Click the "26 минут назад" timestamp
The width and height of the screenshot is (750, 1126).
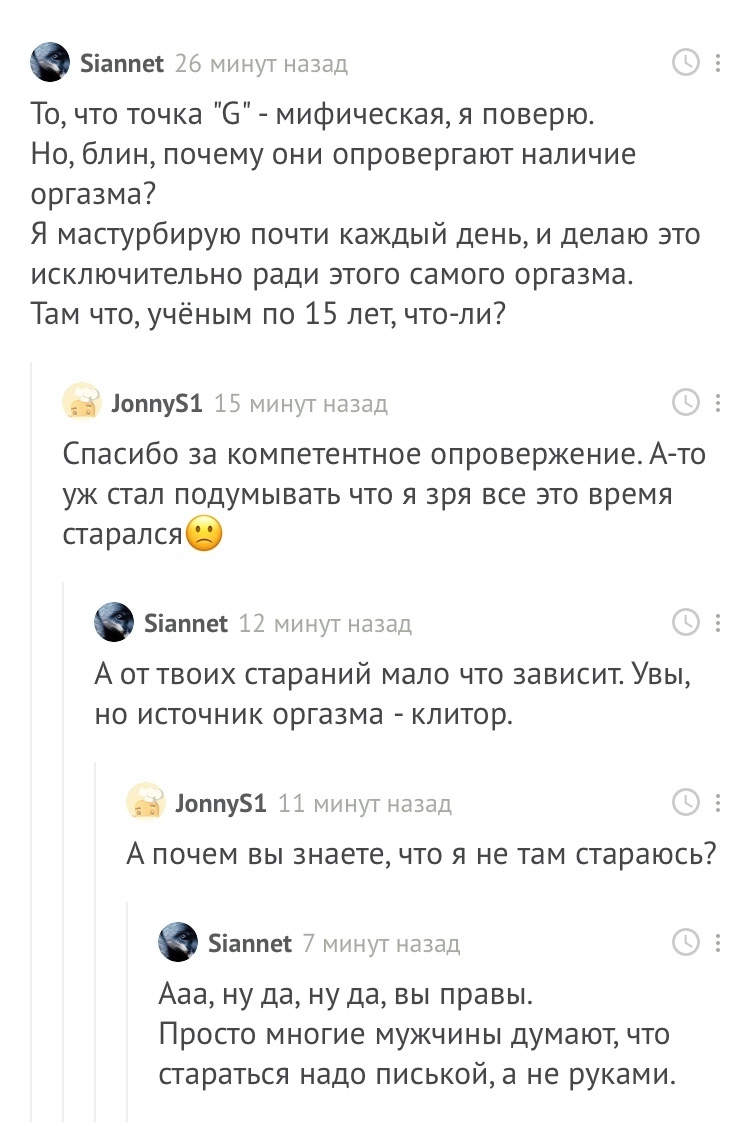click(x=261, y=64)
